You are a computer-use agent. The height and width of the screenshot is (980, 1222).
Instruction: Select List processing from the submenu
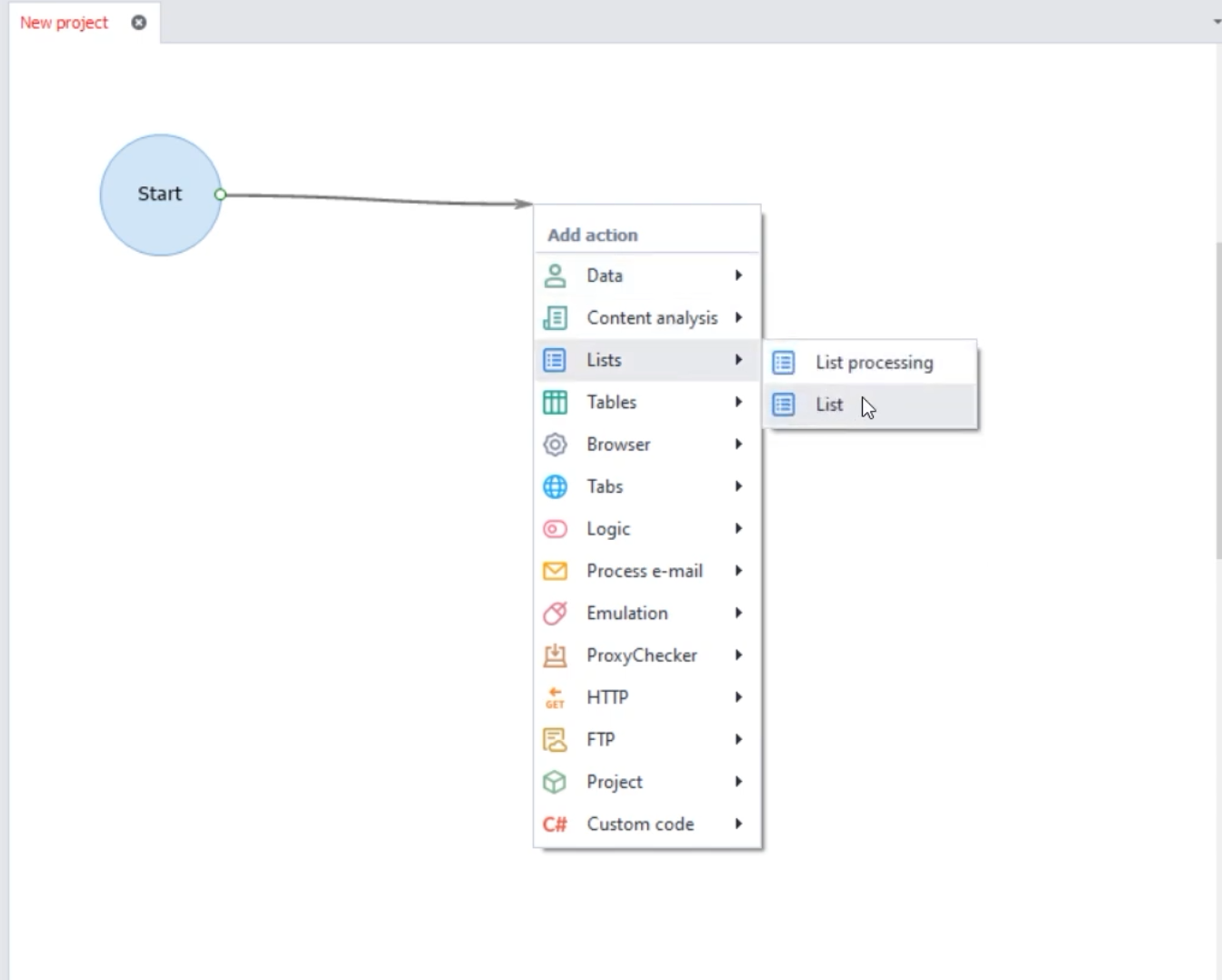pyautogui.click(x=873, y=363)
